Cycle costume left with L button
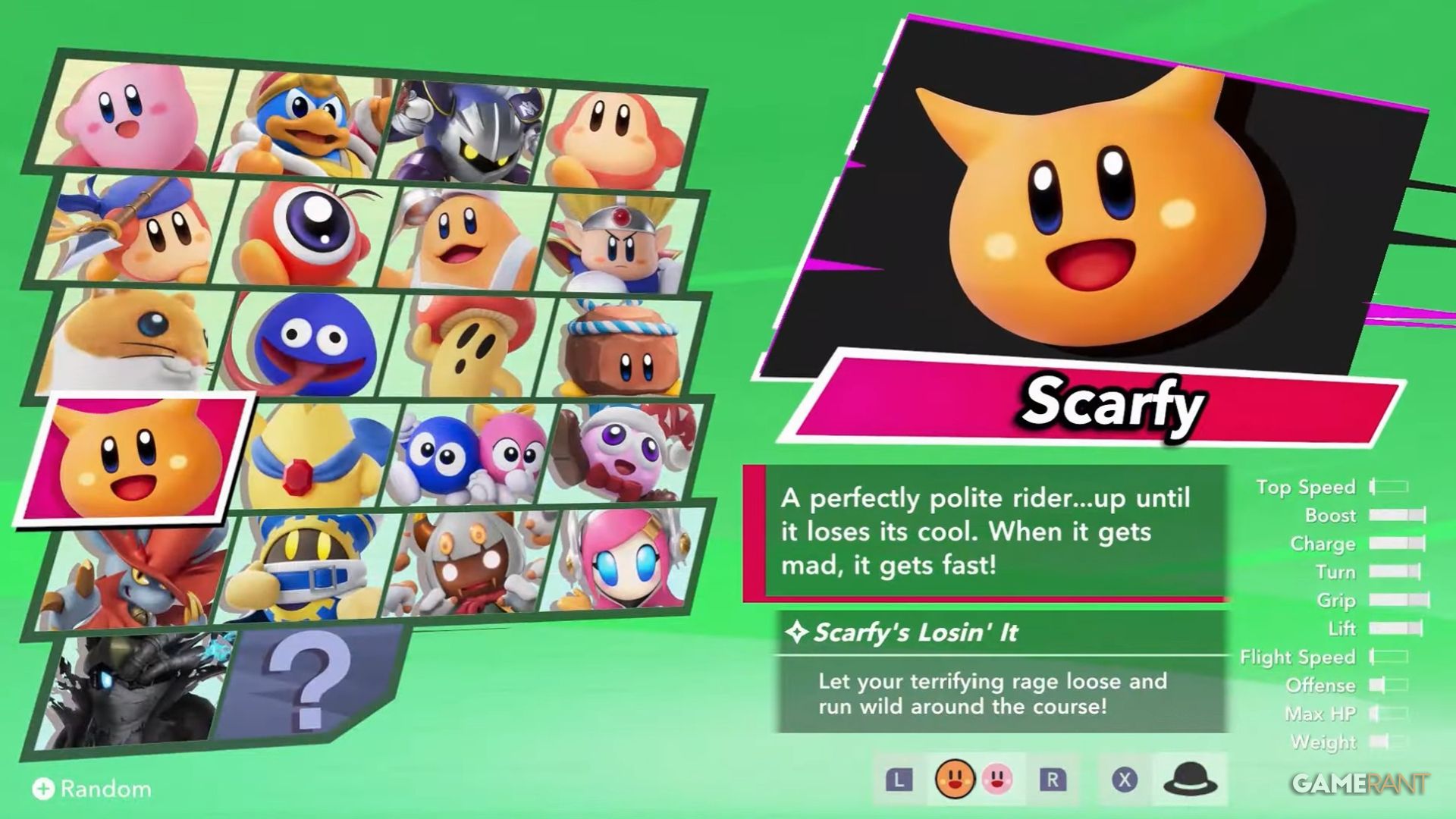The height and width of the screenshot is (819, 1456). (899, 780)
